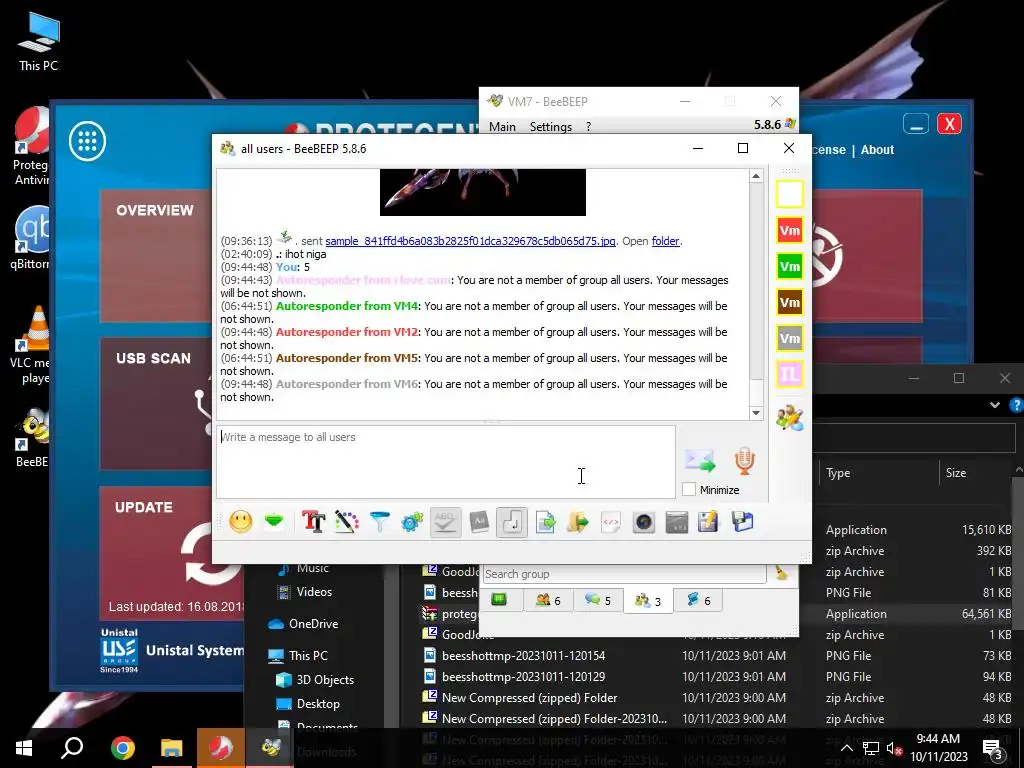Click the notepad with pencil save icon
Image resolution: width=1024 pixels, height=768 pixels.
(x=709, y=522)
